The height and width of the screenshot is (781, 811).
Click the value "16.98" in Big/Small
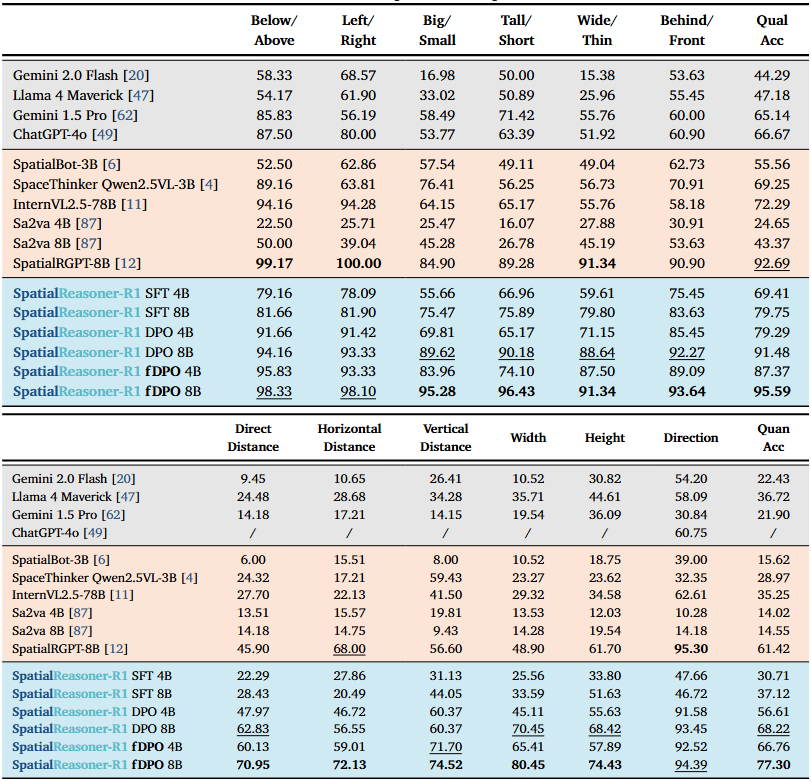point(437,76)
